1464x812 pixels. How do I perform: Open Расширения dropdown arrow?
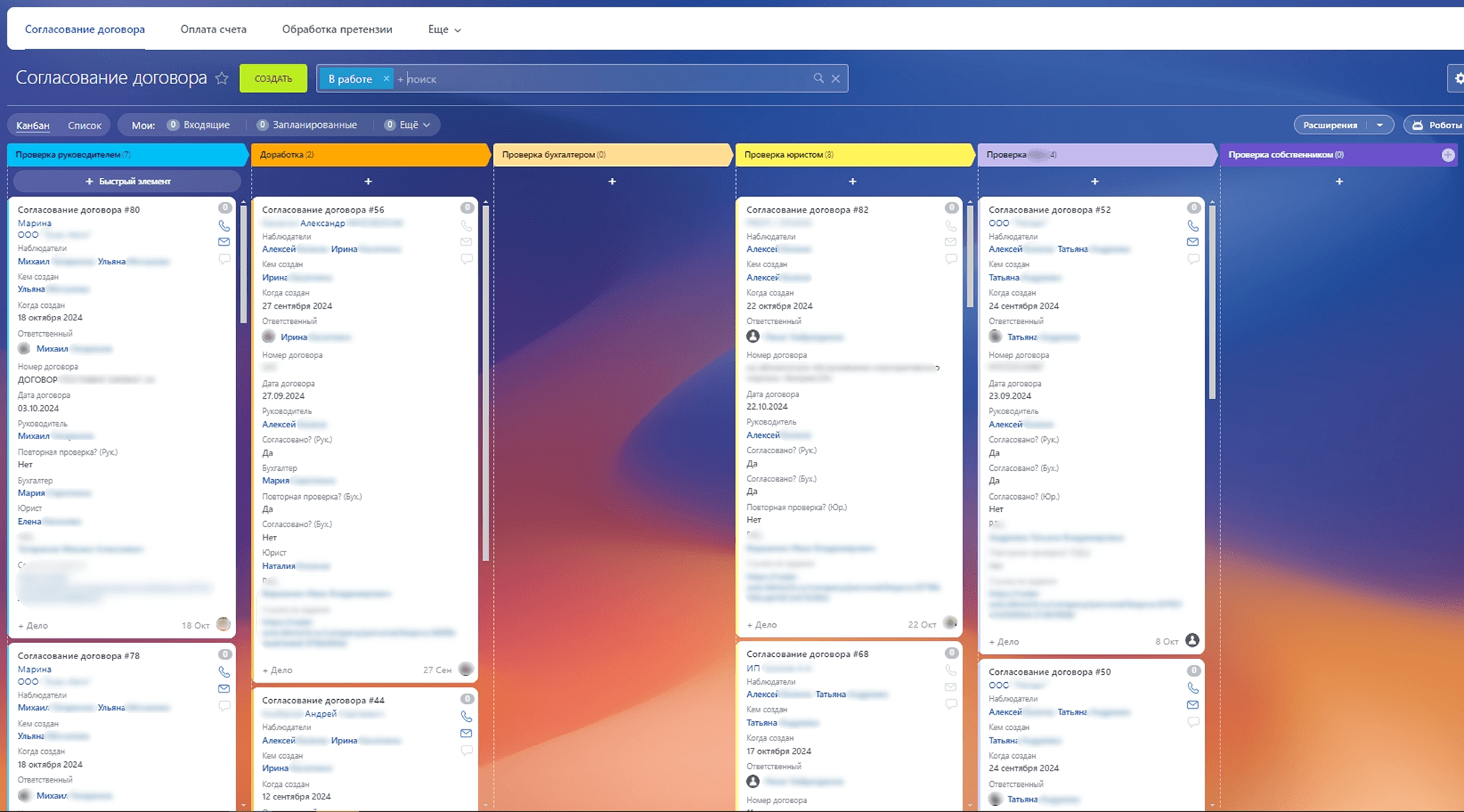coord(1379,125)
